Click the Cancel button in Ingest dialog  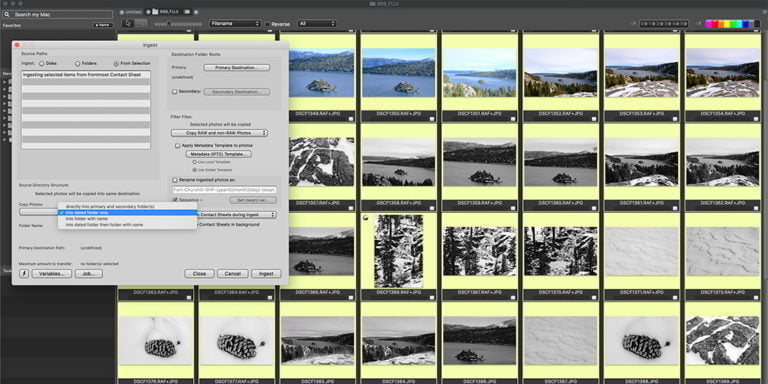[x=233, y=274]
